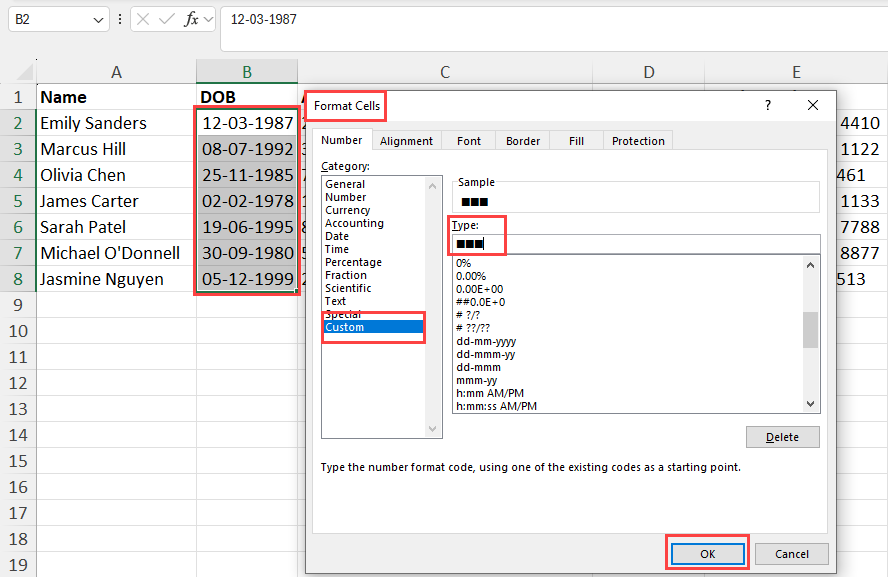Click DOB cell 25-11-1985

(247, 175)
